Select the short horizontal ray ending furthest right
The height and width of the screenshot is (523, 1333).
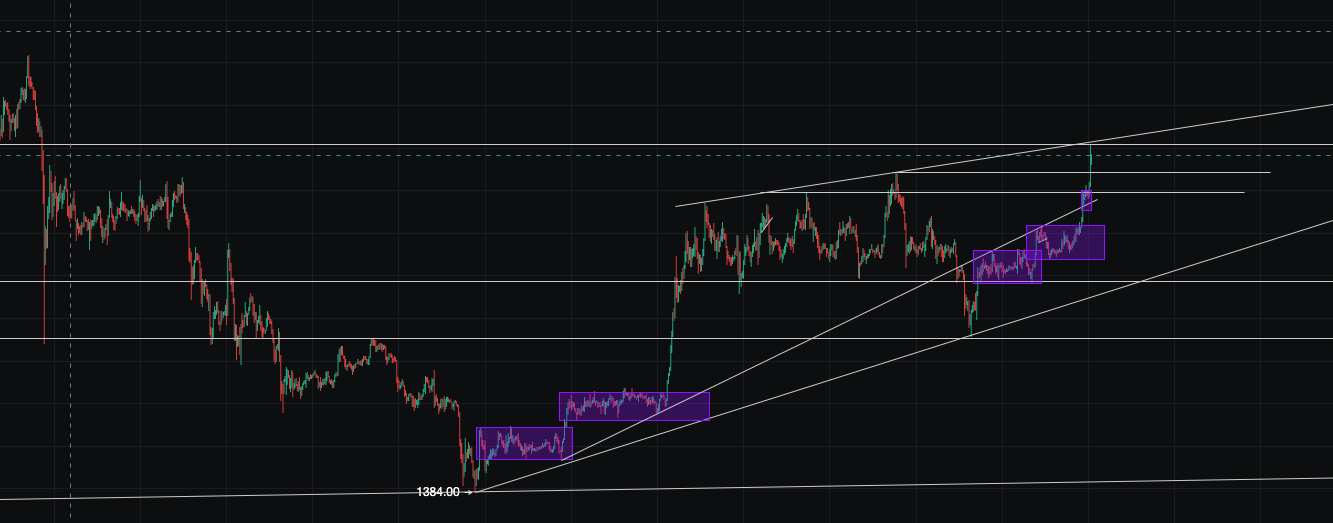click(1200, 173)
